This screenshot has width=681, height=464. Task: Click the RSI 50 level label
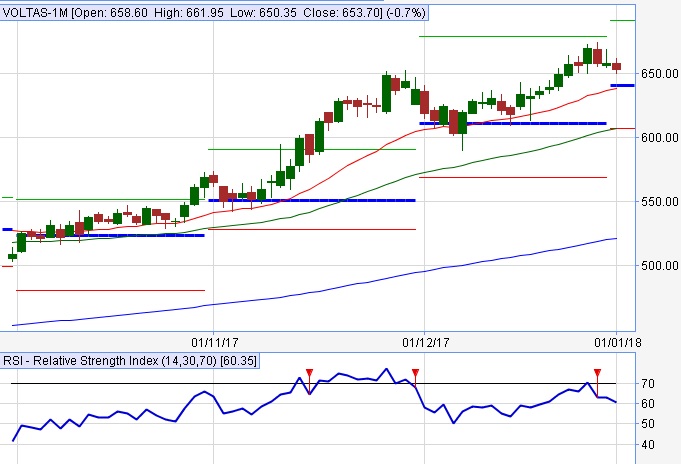point(648,424)
